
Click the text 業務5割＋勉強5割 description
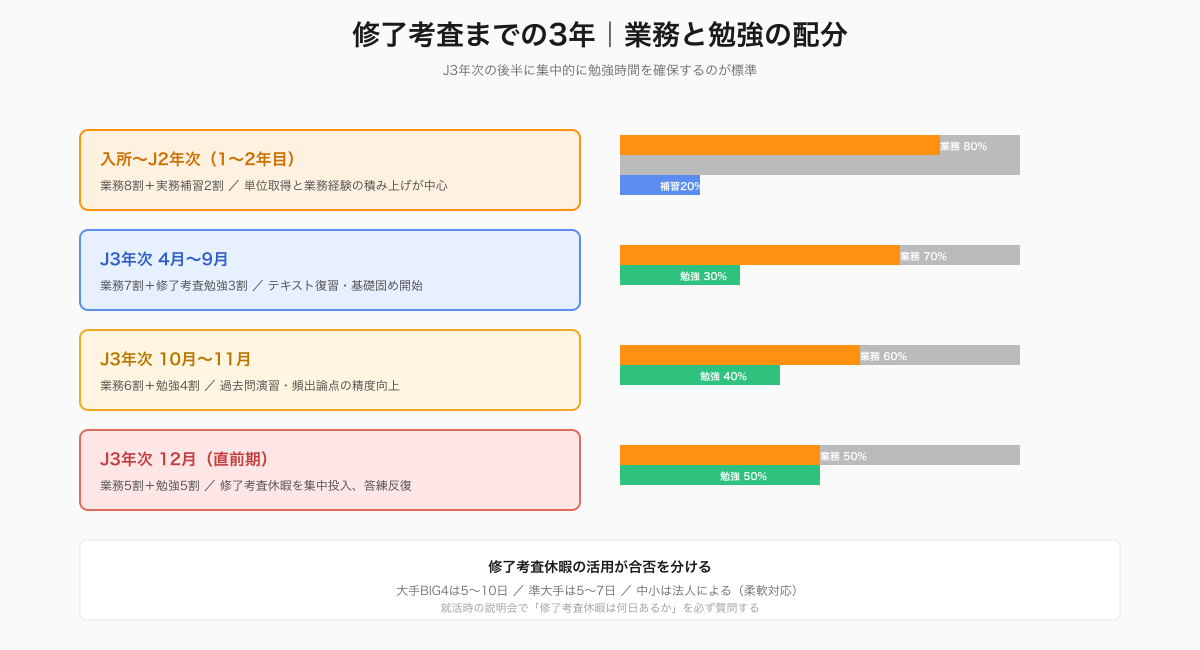pos(256,485)
